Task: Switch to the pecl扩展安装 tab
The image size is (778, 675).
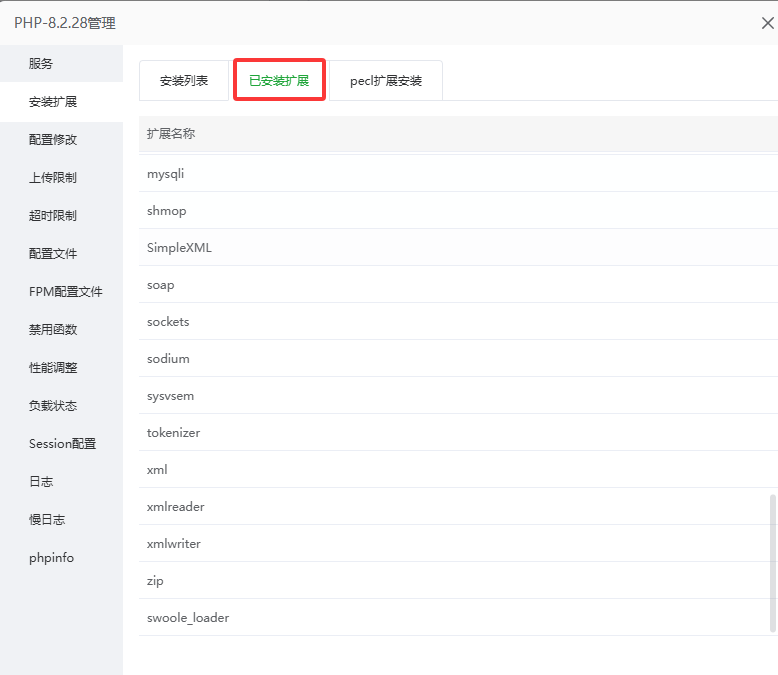Action: point(386,81)
